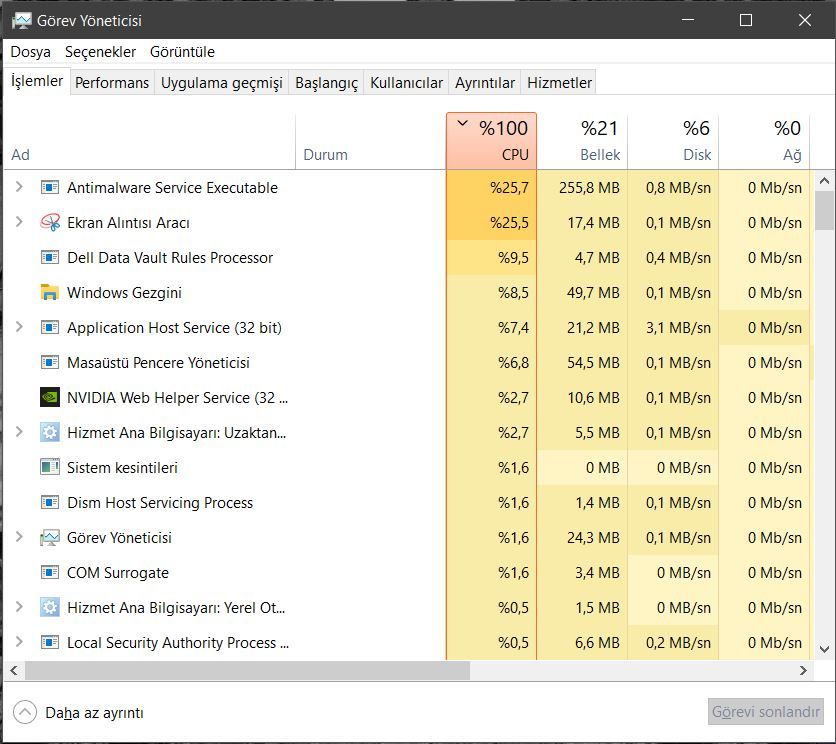Click the NVIDIA Web Helper Service icon
836x744 pixels.
[50, 397]
